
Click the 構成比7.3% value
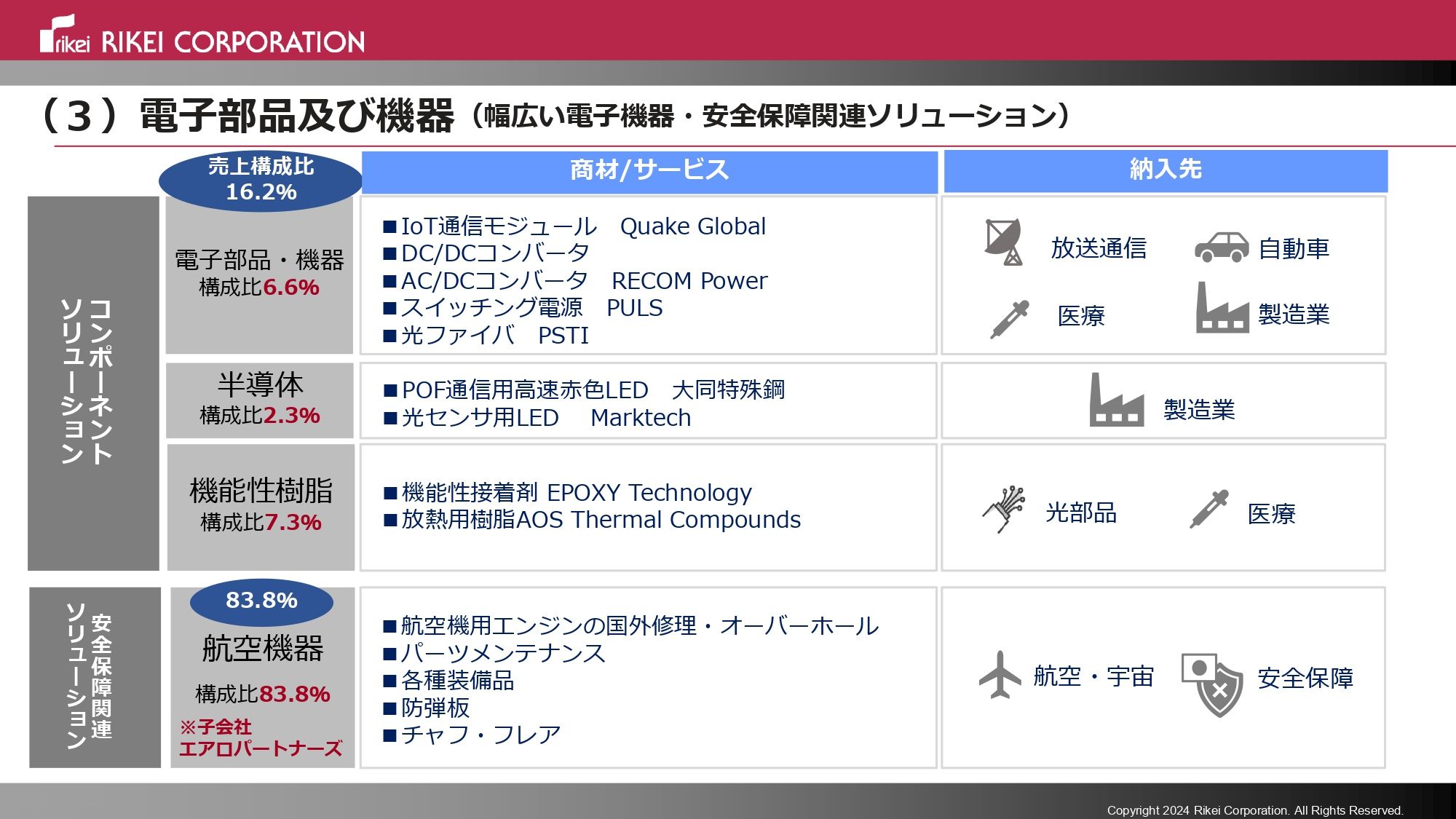tap(261, 523)
